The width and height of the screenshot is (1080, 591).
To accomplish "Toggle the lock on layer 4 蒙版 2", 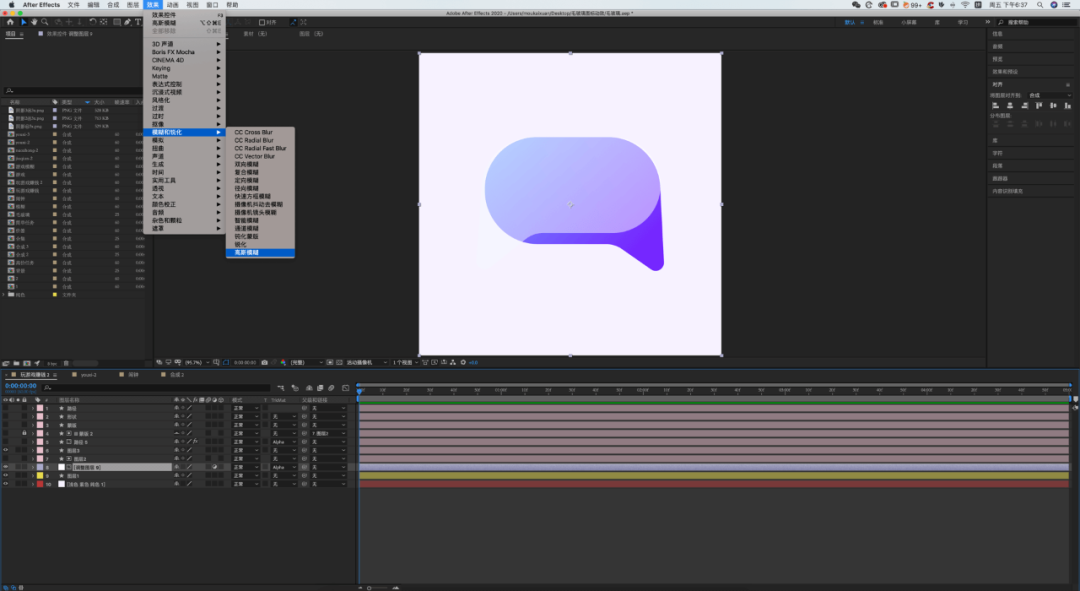I will (x=24, y=433).
